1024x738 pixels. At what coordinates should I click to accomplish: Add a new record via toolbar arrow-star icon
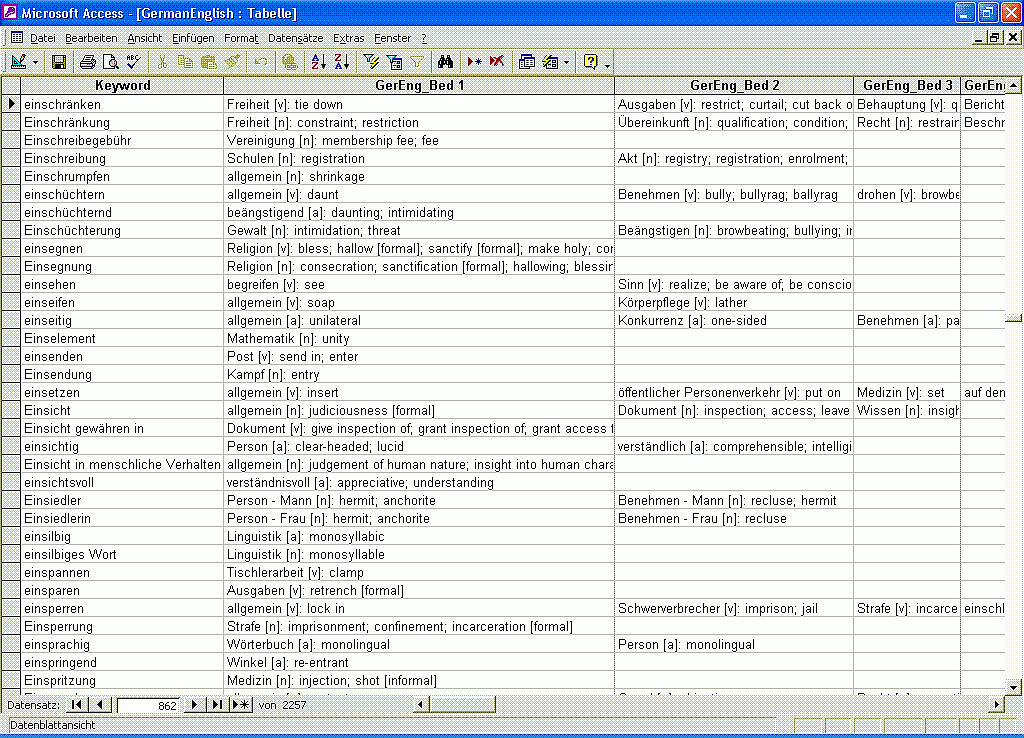(x=474, y=62)
